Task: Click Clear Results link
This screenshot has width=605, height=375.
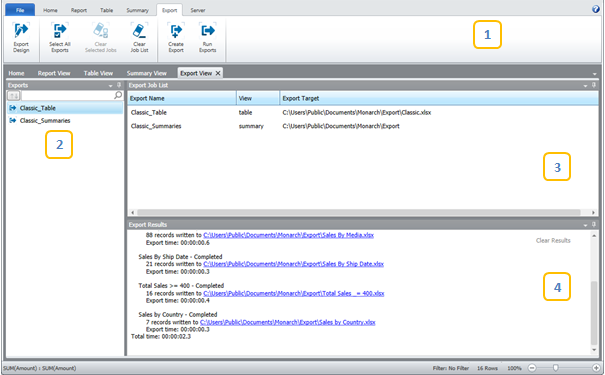Action: point(553,240)
